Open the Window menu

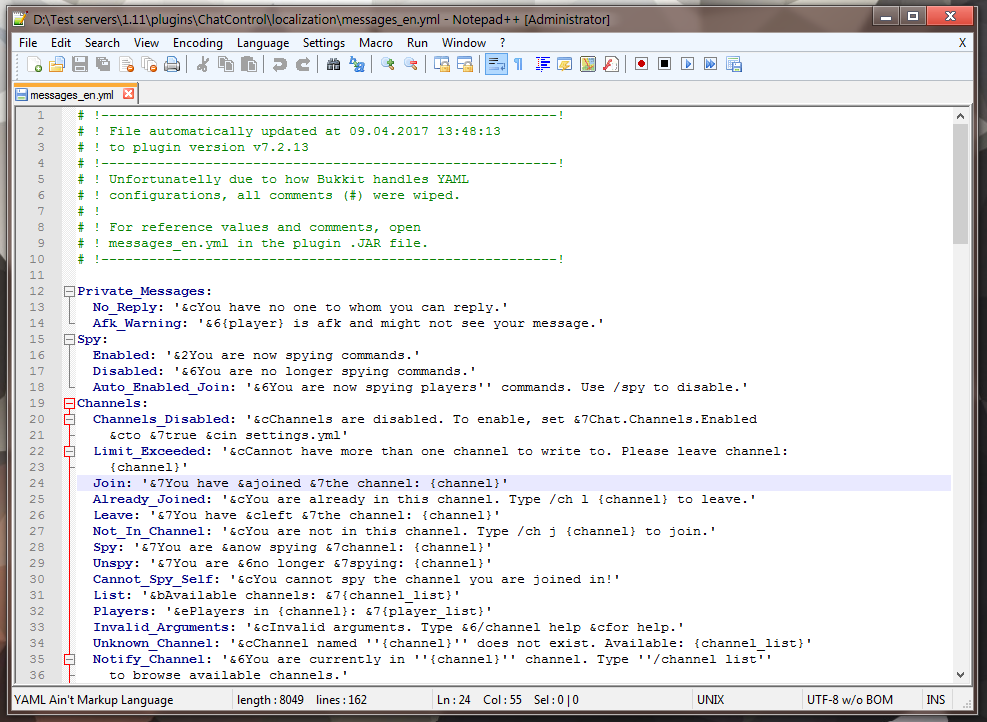(464, 43)
